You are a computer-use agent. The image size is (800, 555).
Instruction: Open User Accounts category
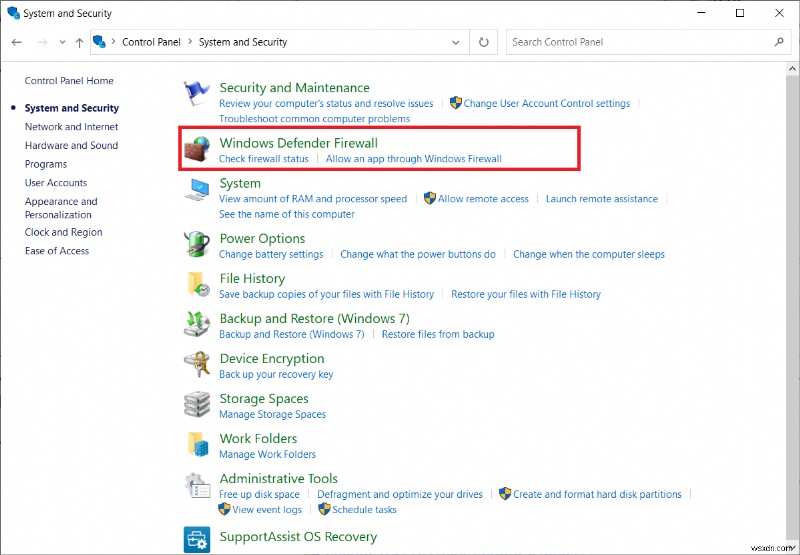pos(56,183)
